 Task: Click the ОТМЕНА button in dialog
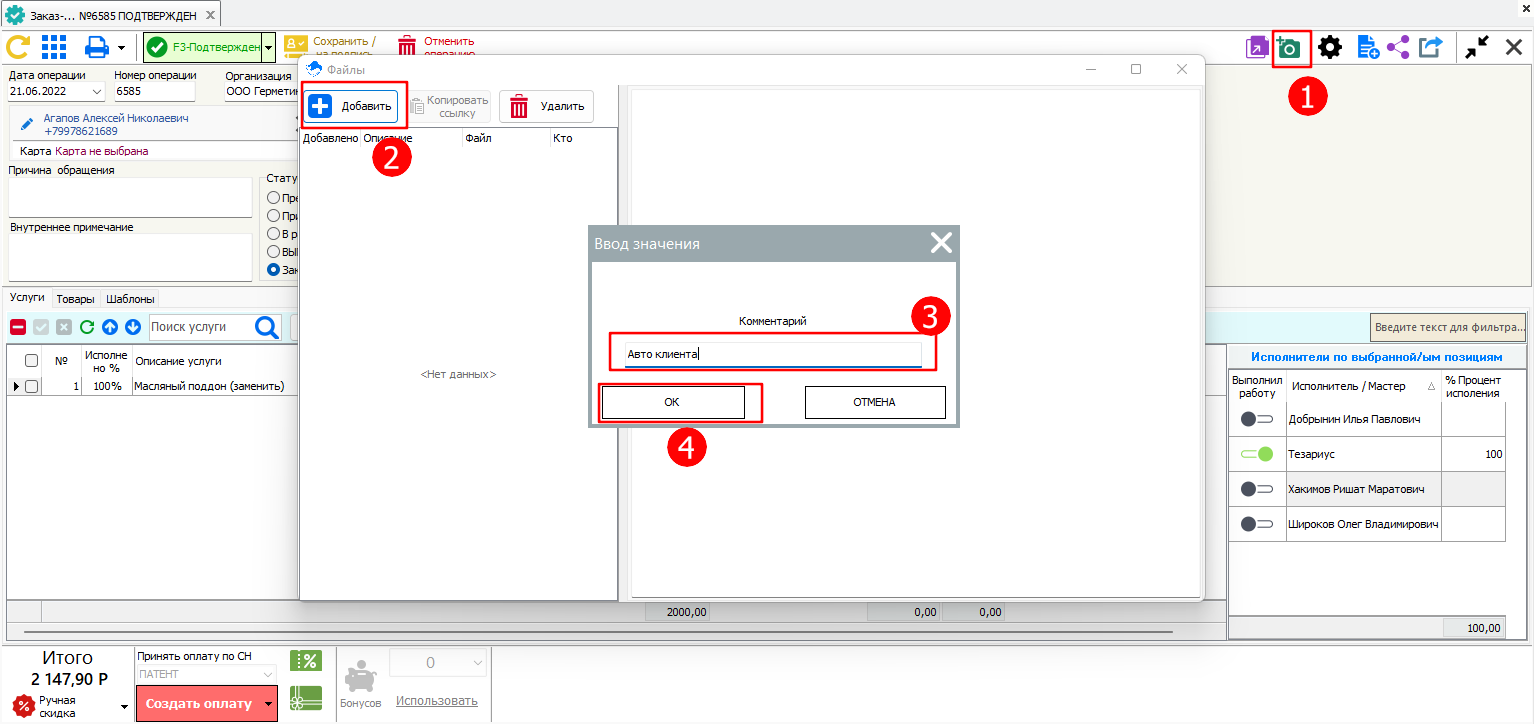tap(874, 402)
